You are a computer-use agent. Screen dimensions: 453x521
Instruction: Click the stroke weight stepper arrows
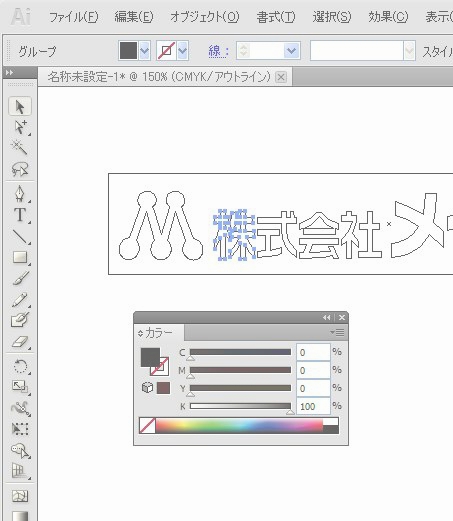[244, 51]
